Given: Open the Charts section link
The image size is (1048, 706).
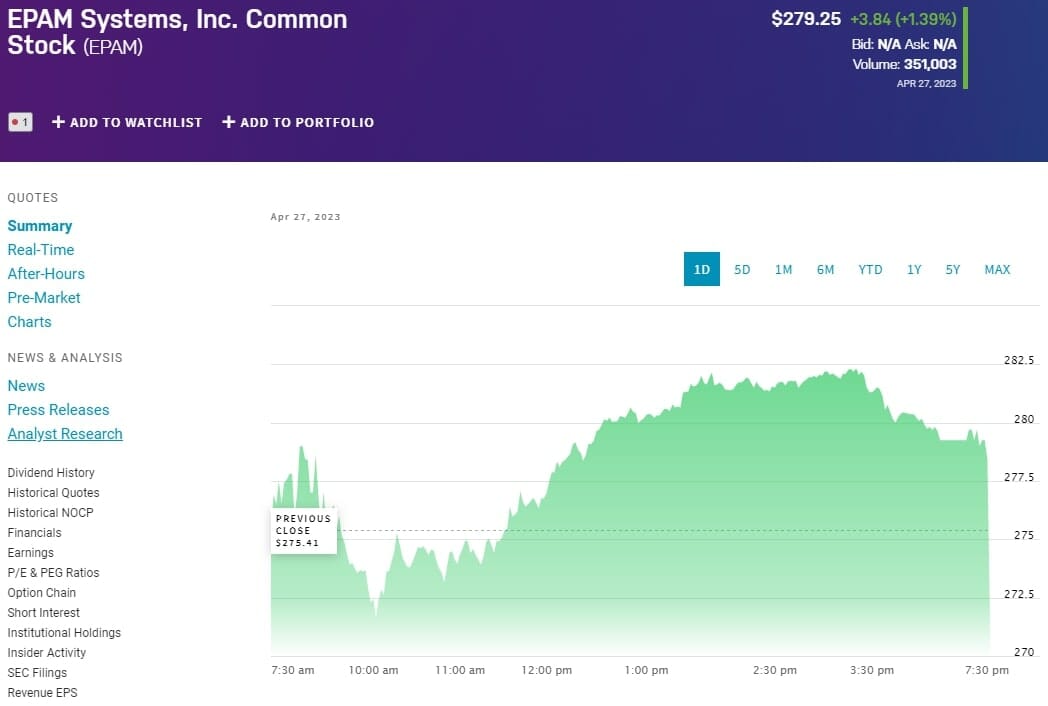Looking at the screenshot, I should 29,322.
